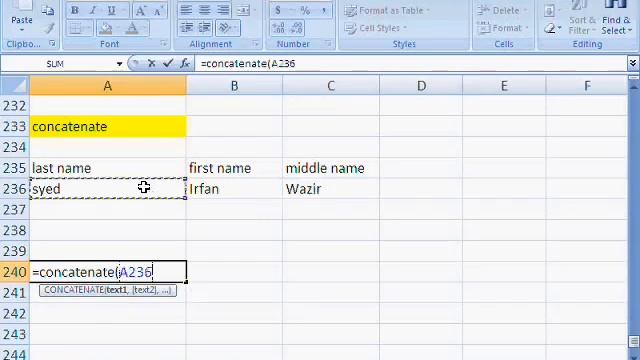640x360 pixels.
Task: Click the vertical scrollbar up arrow
Action: [x=633, y=86]
